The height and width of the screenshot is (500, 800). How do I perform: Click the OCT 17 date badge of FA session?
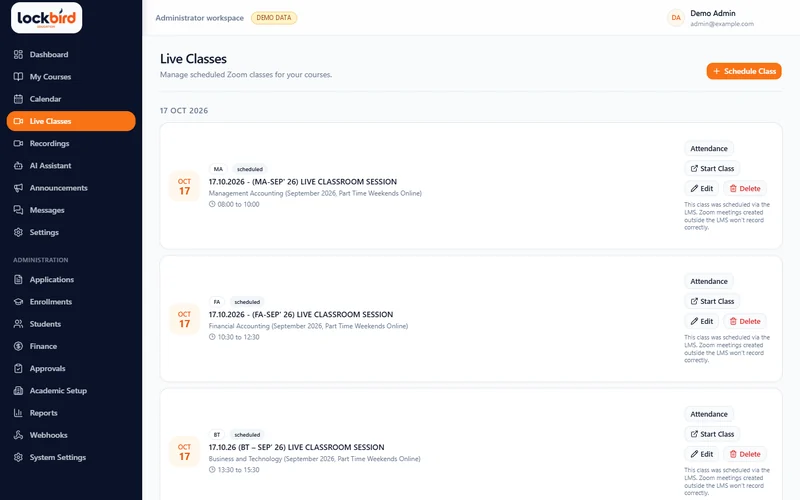point(184,319)
